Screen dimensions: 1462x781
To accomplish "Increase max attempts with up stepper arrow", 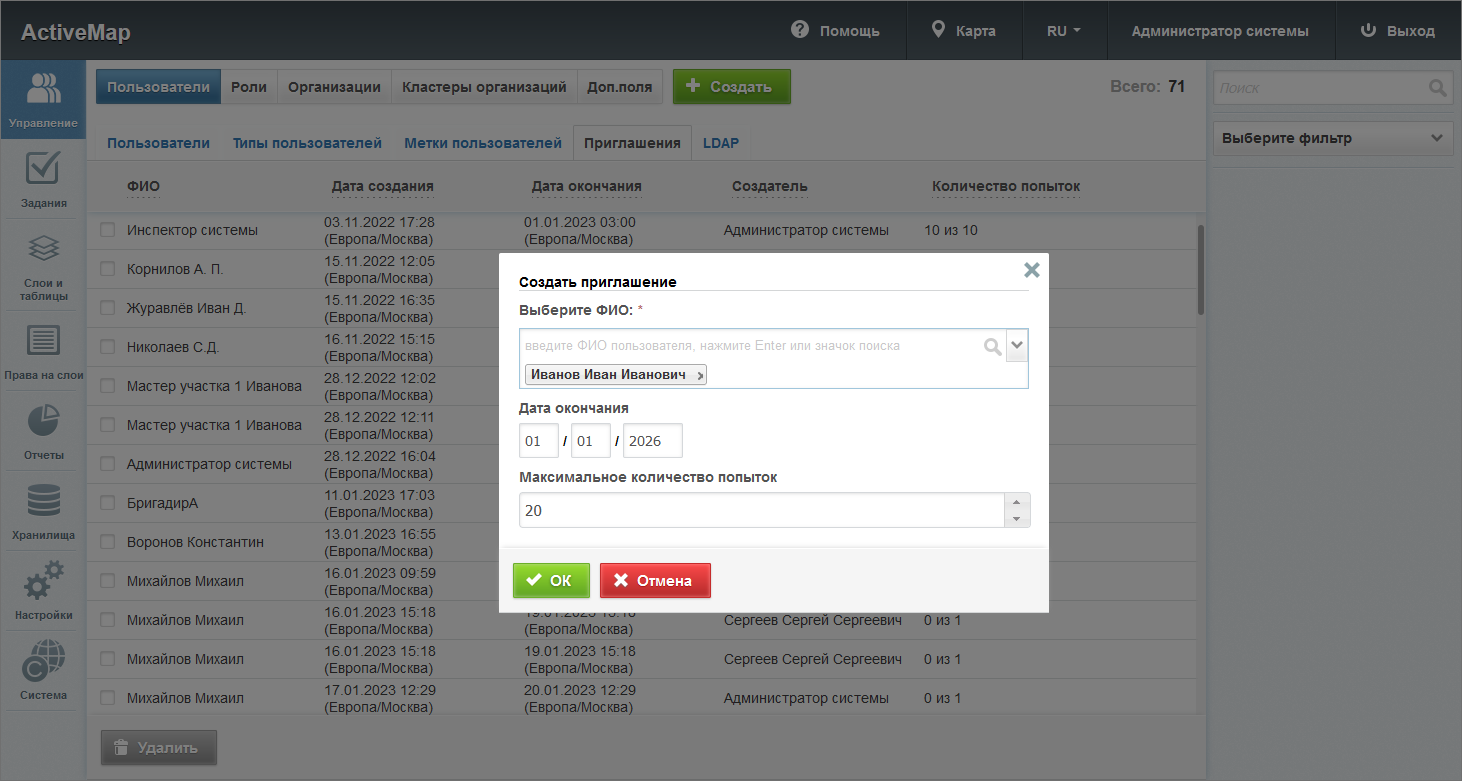I will pyautogui.click(x=1016, y=502).
